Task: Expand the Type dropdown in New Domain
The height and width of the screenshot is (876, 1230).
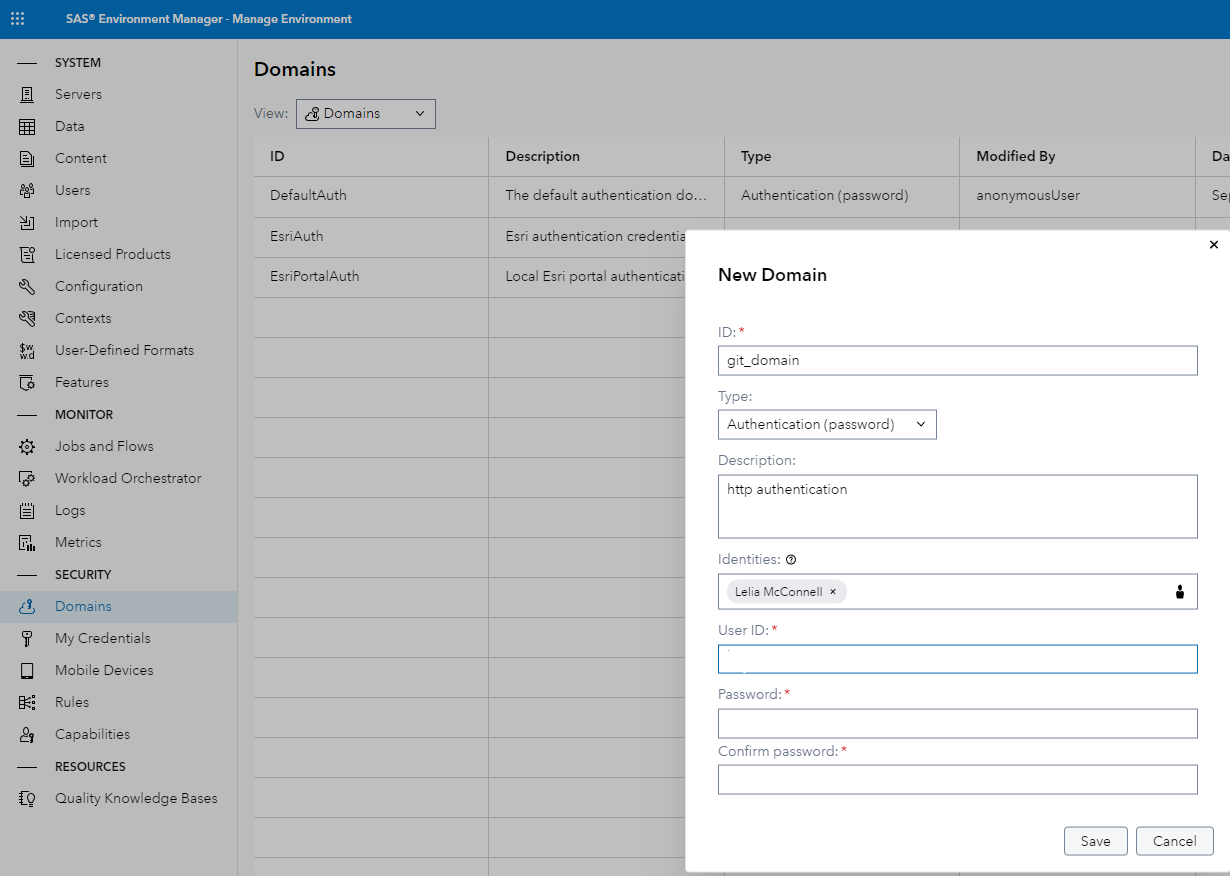Action: coord(920,424)
